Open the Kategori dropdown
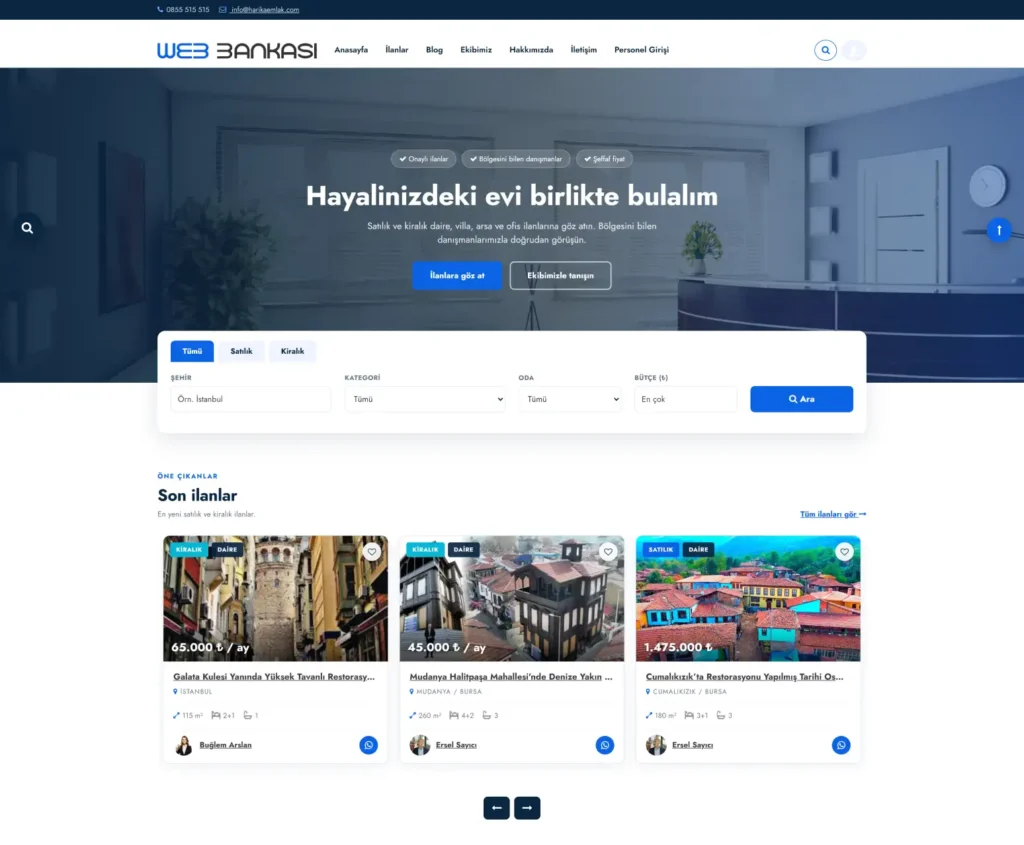Viewport: 1024px width, 845px height. click(x=425, y=399)
